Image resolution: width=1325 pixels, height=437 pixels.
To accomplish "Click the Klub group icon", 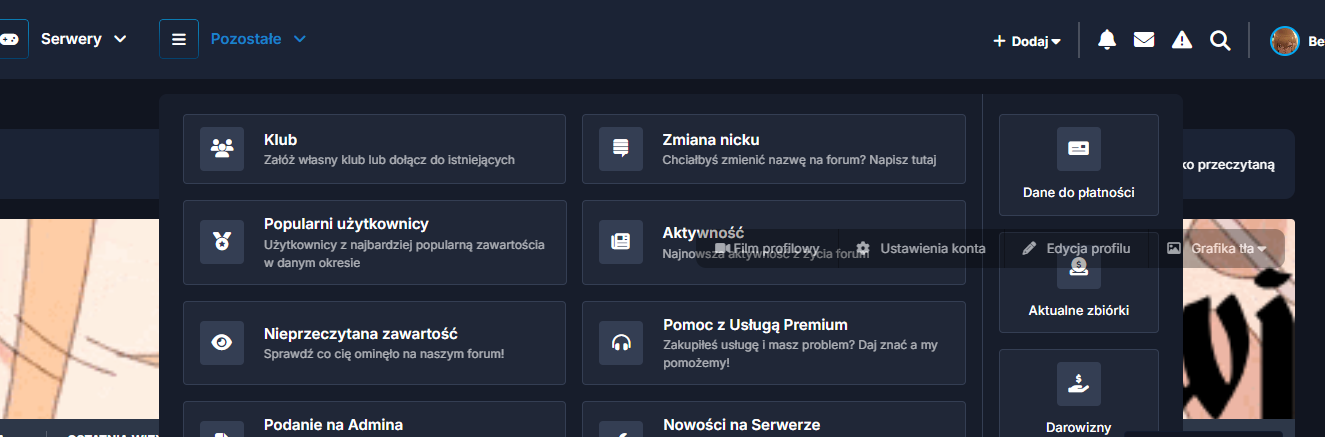I will (x=222, y=149).
